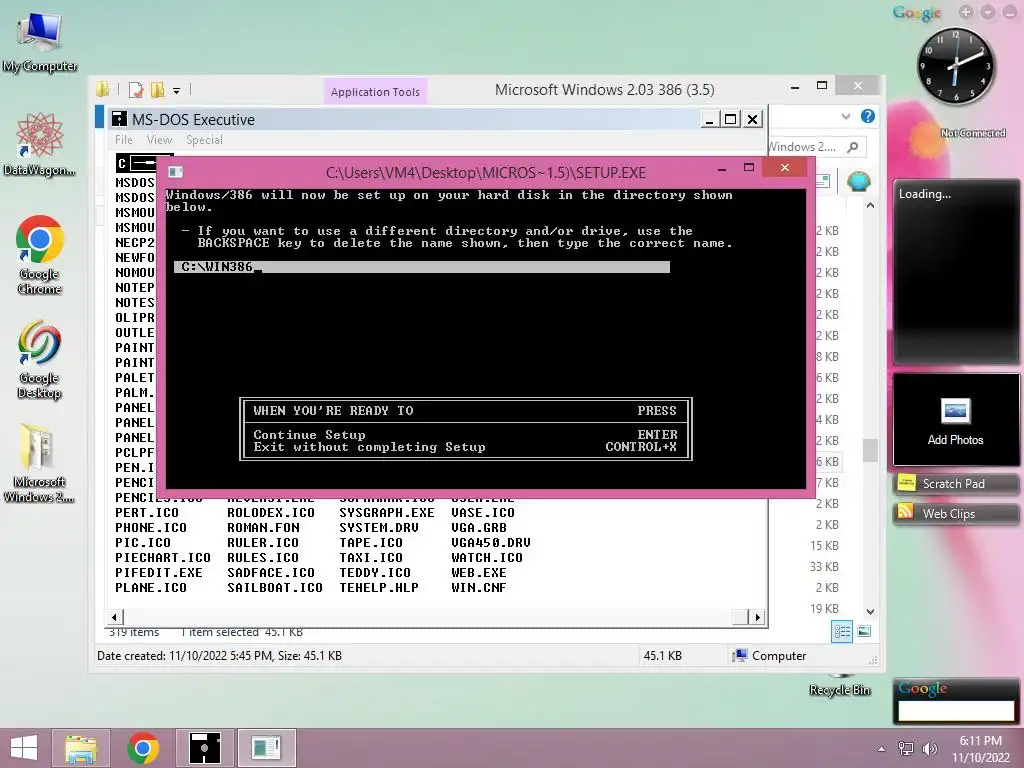Launch Google Chrome from the desktop
Screen dimensions: 1024x768
(40, 255)
